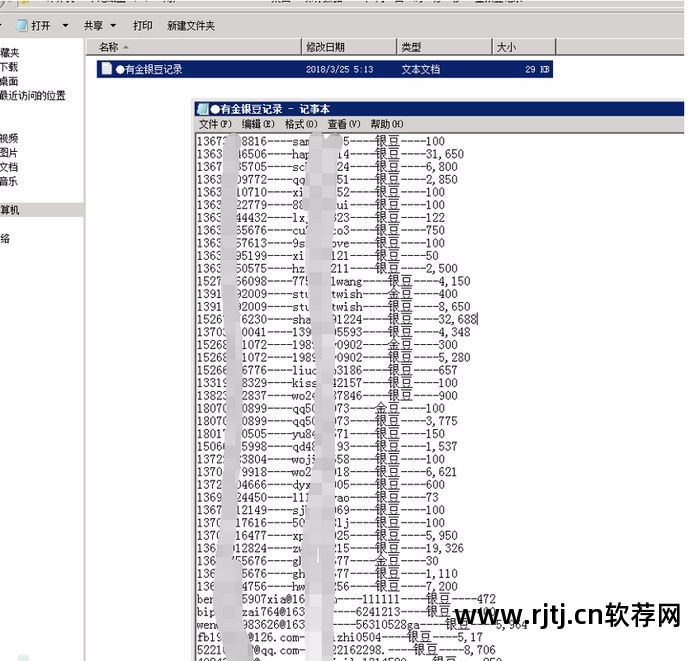Open Notepad 帮助(H) menu
The height and width of the screenshot is (661, 690).
(x=386, y=124)
